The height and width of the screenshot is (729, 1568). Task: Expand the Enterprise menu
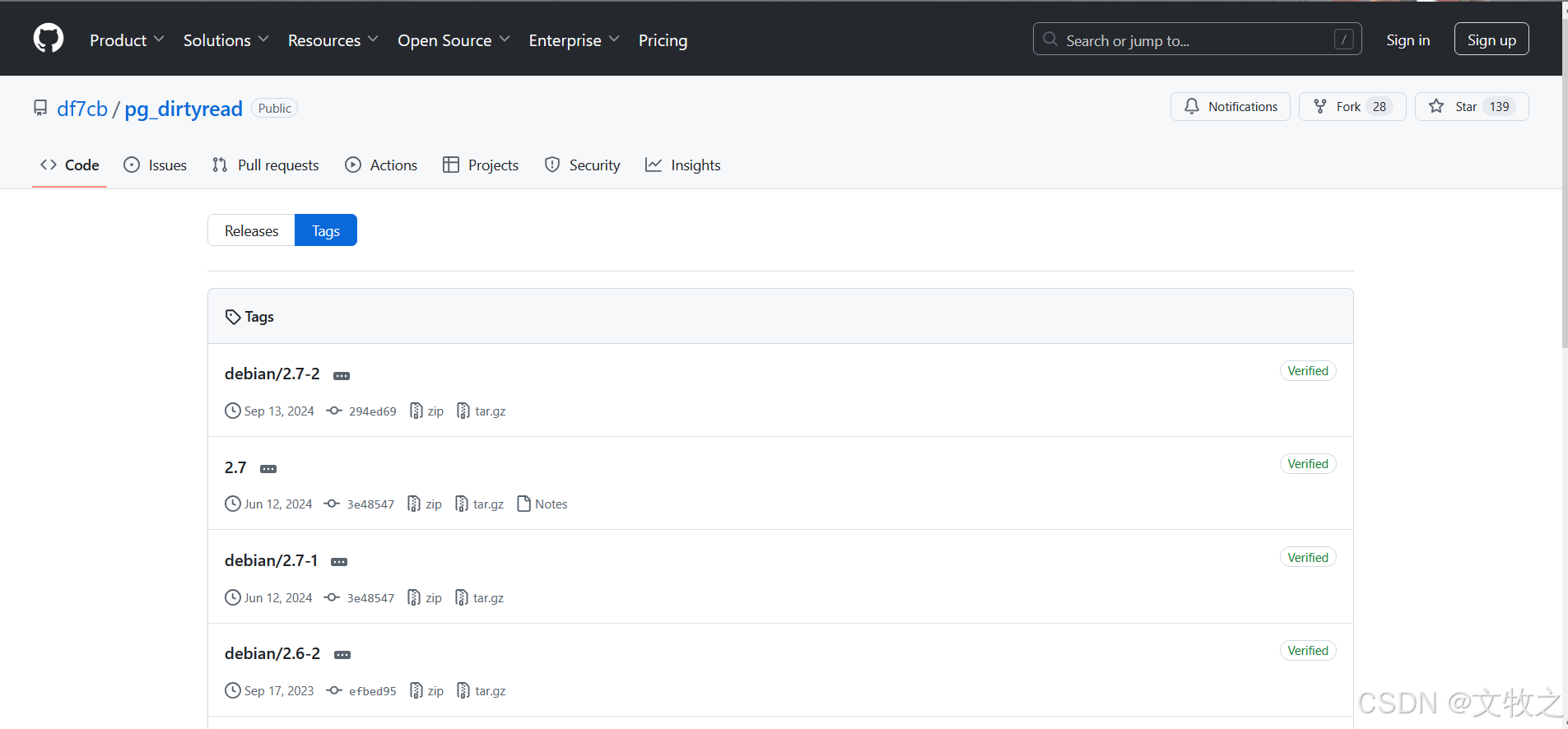pos(574,40)
